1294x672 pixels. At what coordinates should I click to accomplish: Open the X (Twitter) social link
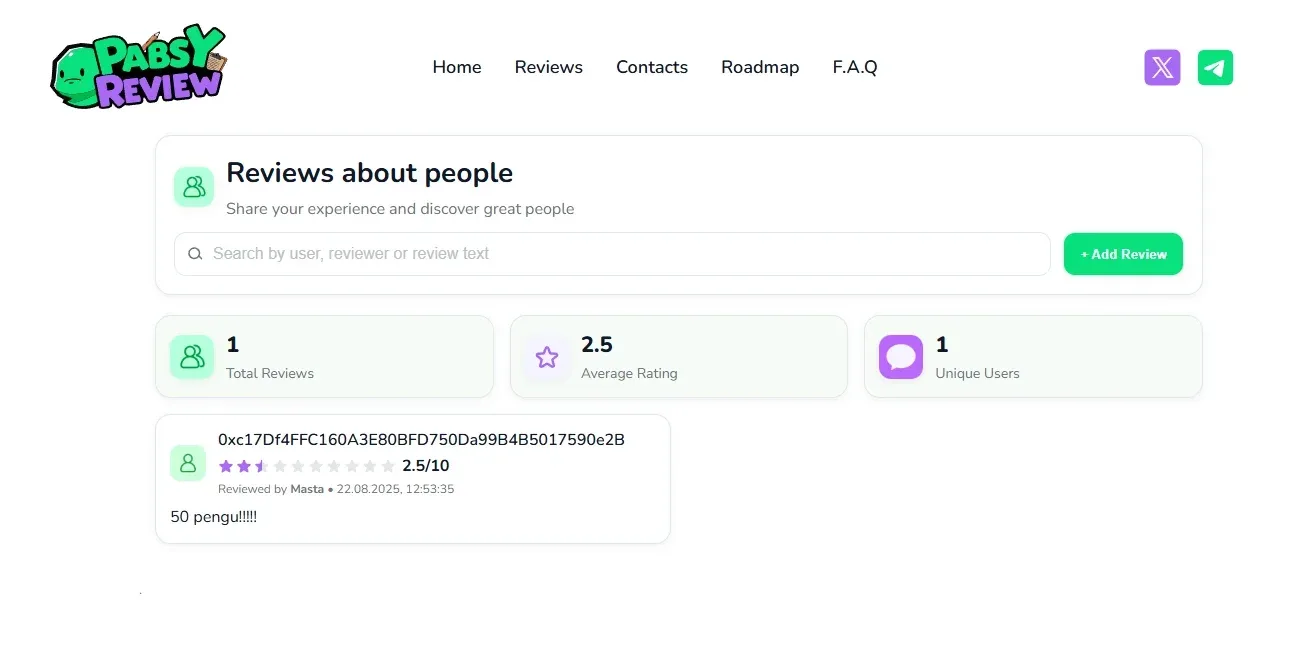tap(1162, 67)
